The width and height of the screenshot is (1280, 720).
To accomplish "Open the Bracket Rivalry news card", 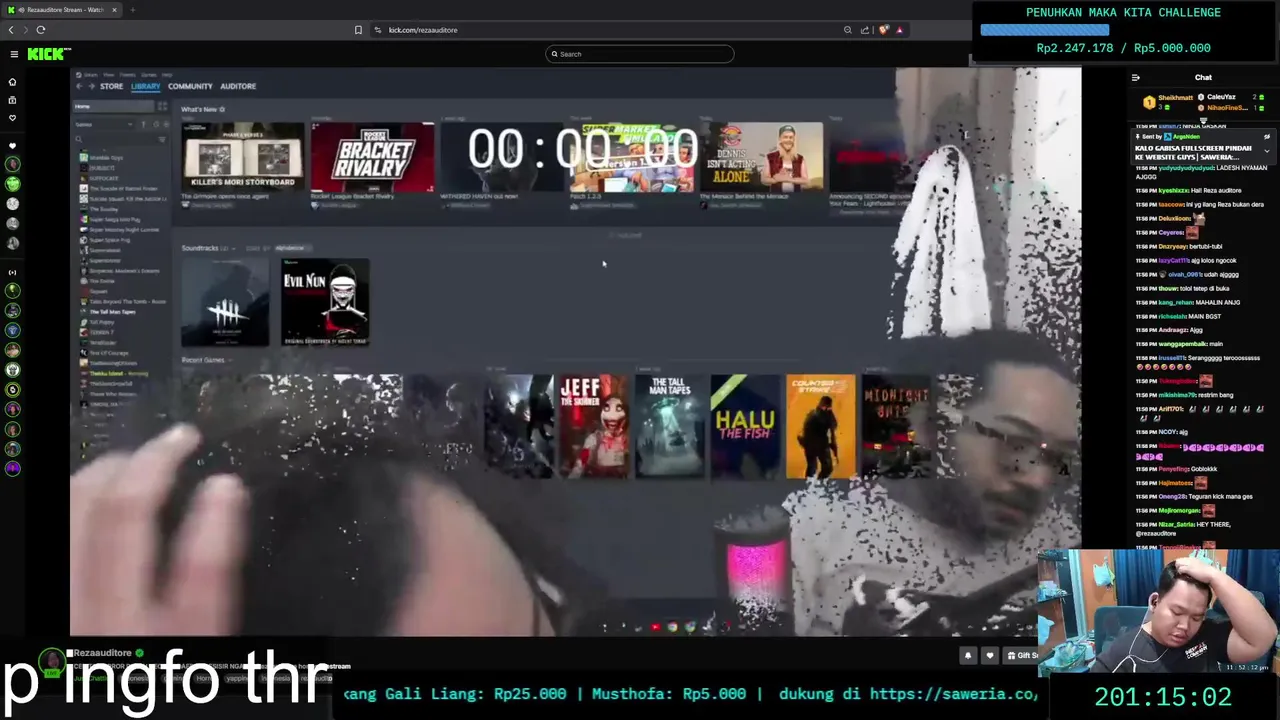I will tap(373, 157).
